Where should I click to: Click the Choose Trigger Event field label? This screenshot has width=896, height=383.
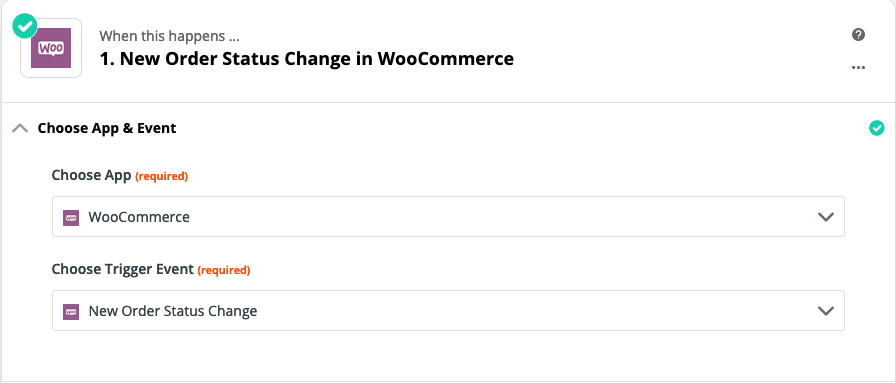coord(123,269)
